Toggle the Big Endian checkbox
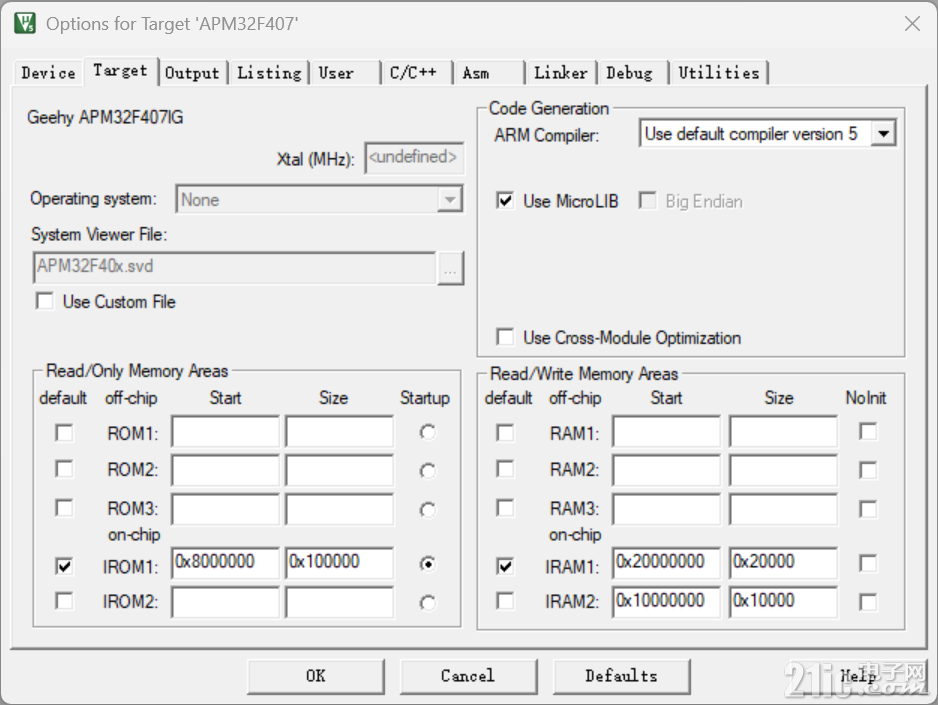 click(x=647, y=200)
